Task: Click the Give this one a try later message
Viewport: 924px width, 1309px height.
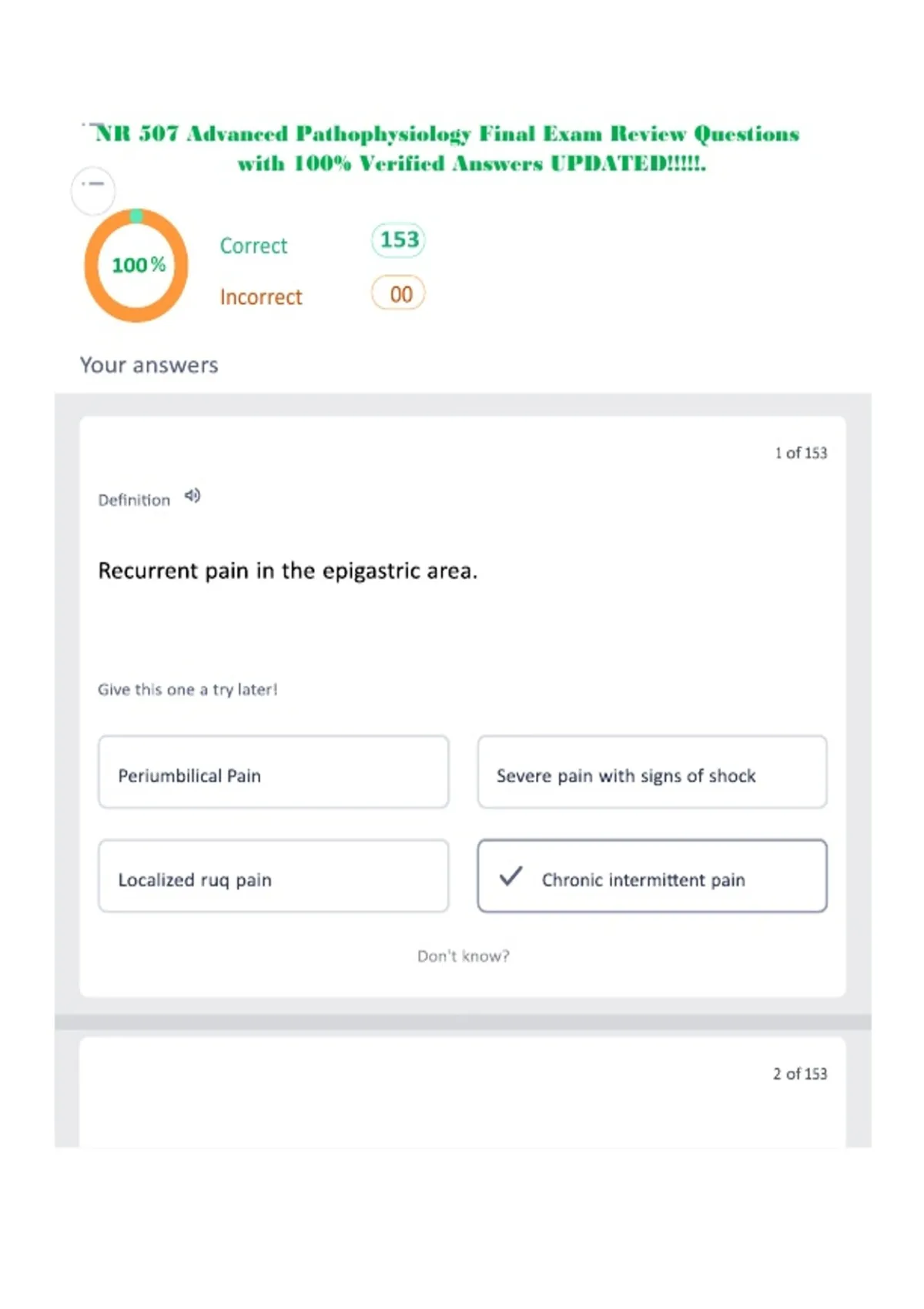Action: [188, 690]
